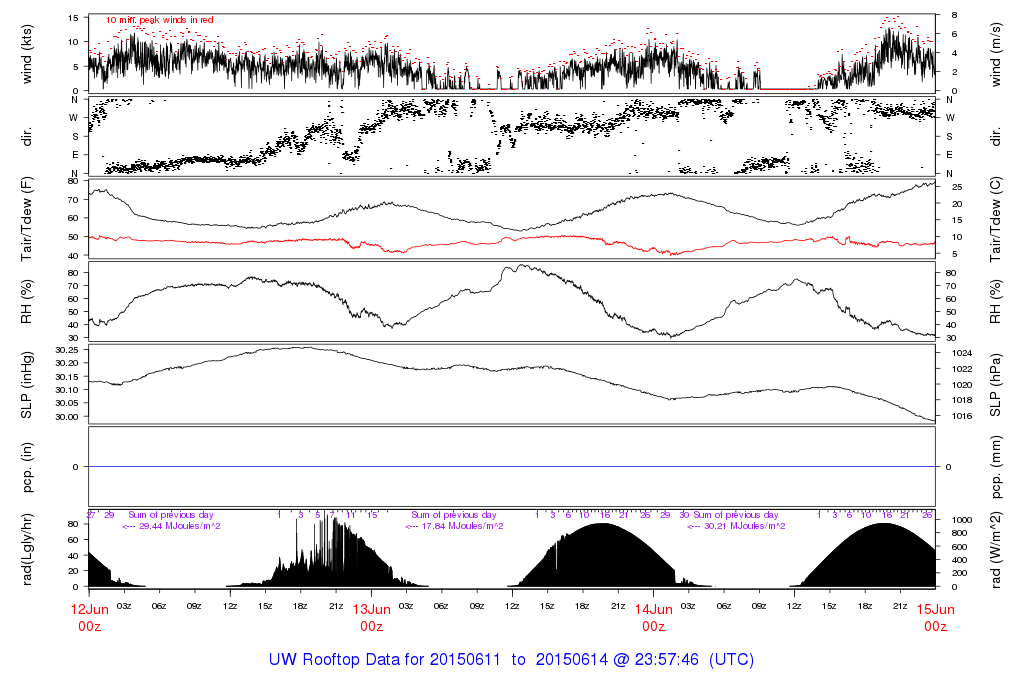Select the 29.44 MJoules/m^2 daily sum text

pos(171,526)
